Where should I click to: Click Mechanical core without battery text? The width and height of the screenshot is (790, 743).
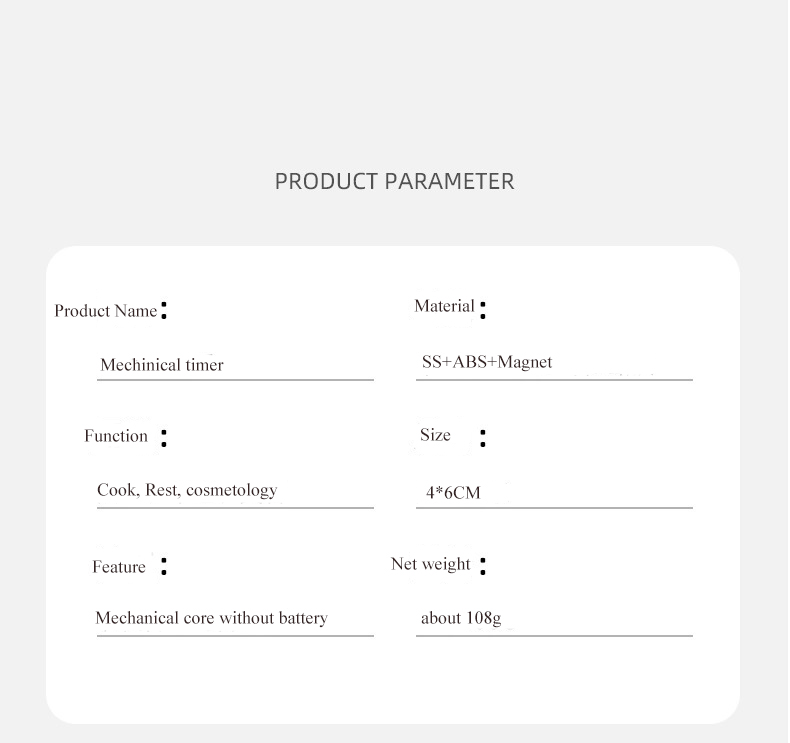pos(212,618)
